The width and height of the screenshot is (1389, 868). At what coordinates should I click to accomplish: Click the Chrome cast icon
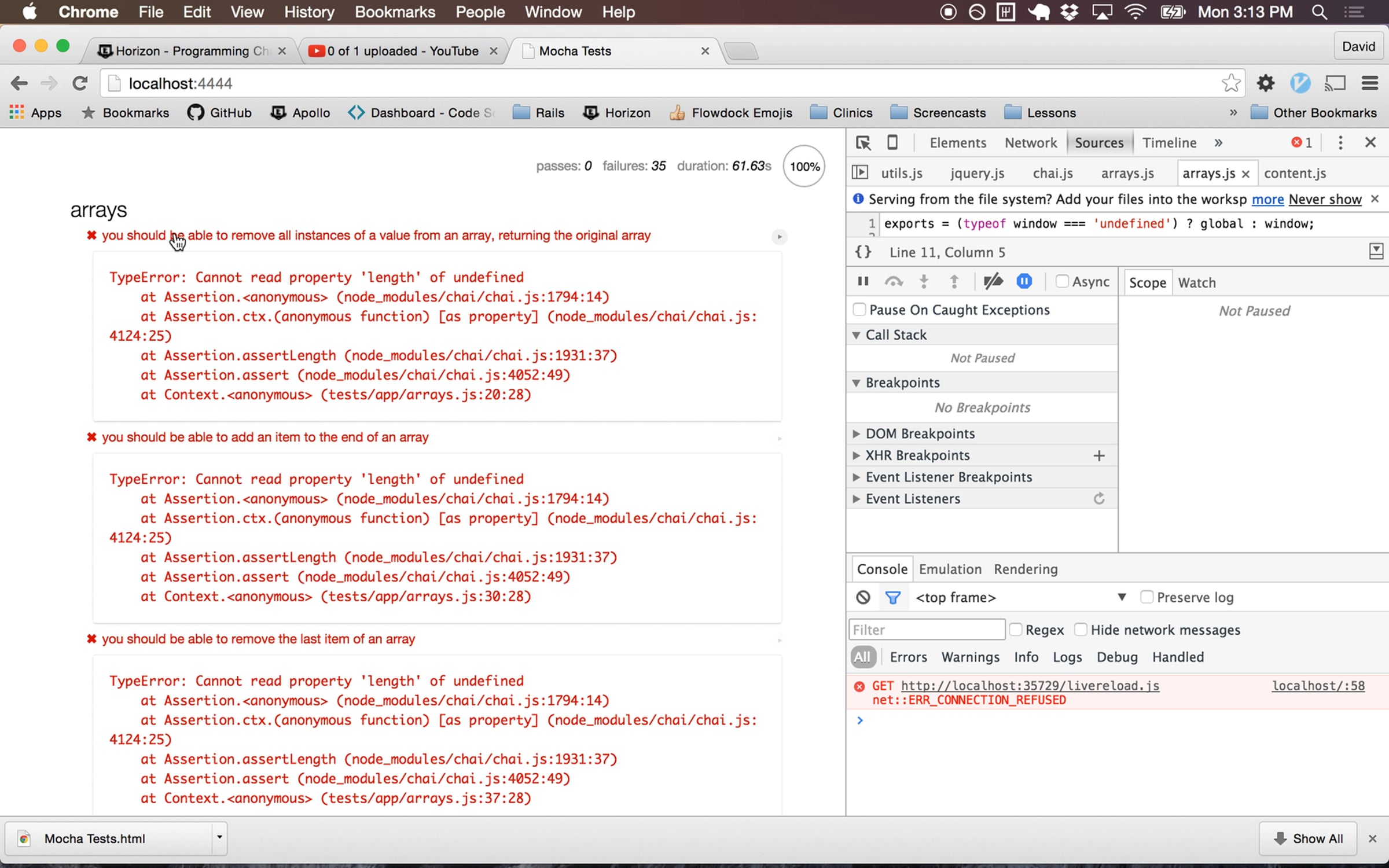[x=1335, y=83]
